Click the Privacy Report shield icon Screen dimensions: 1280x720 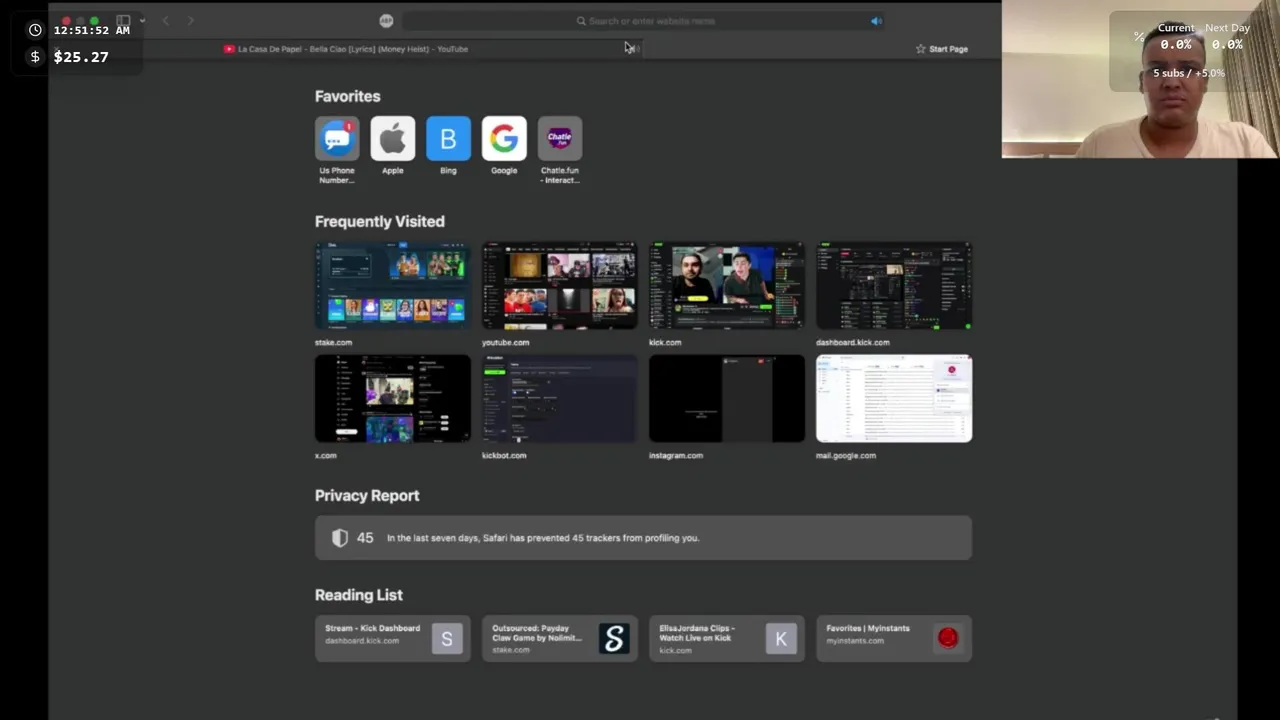click(x=340, y=538)
